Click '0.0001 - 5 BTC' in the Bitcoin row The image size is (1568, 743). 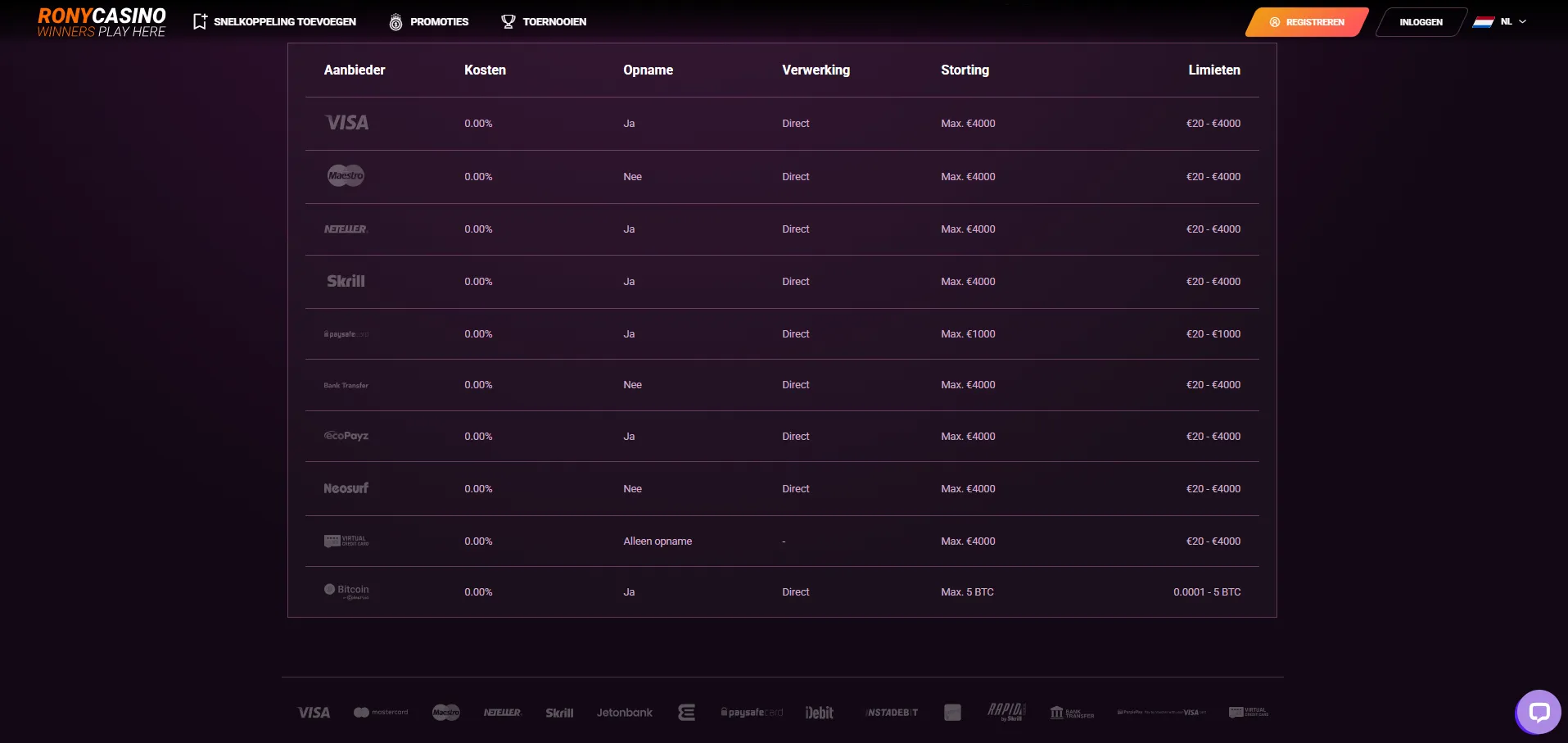click(x=1207, y=592)
